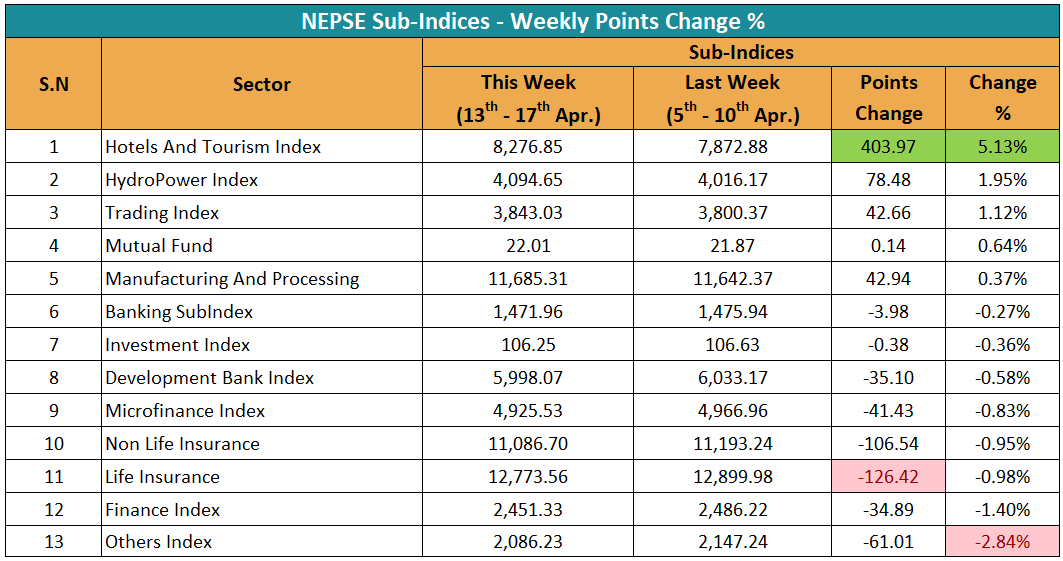Click the S.N column header
The height and width of the screenshot is (561, 1063).
[54, 85]
